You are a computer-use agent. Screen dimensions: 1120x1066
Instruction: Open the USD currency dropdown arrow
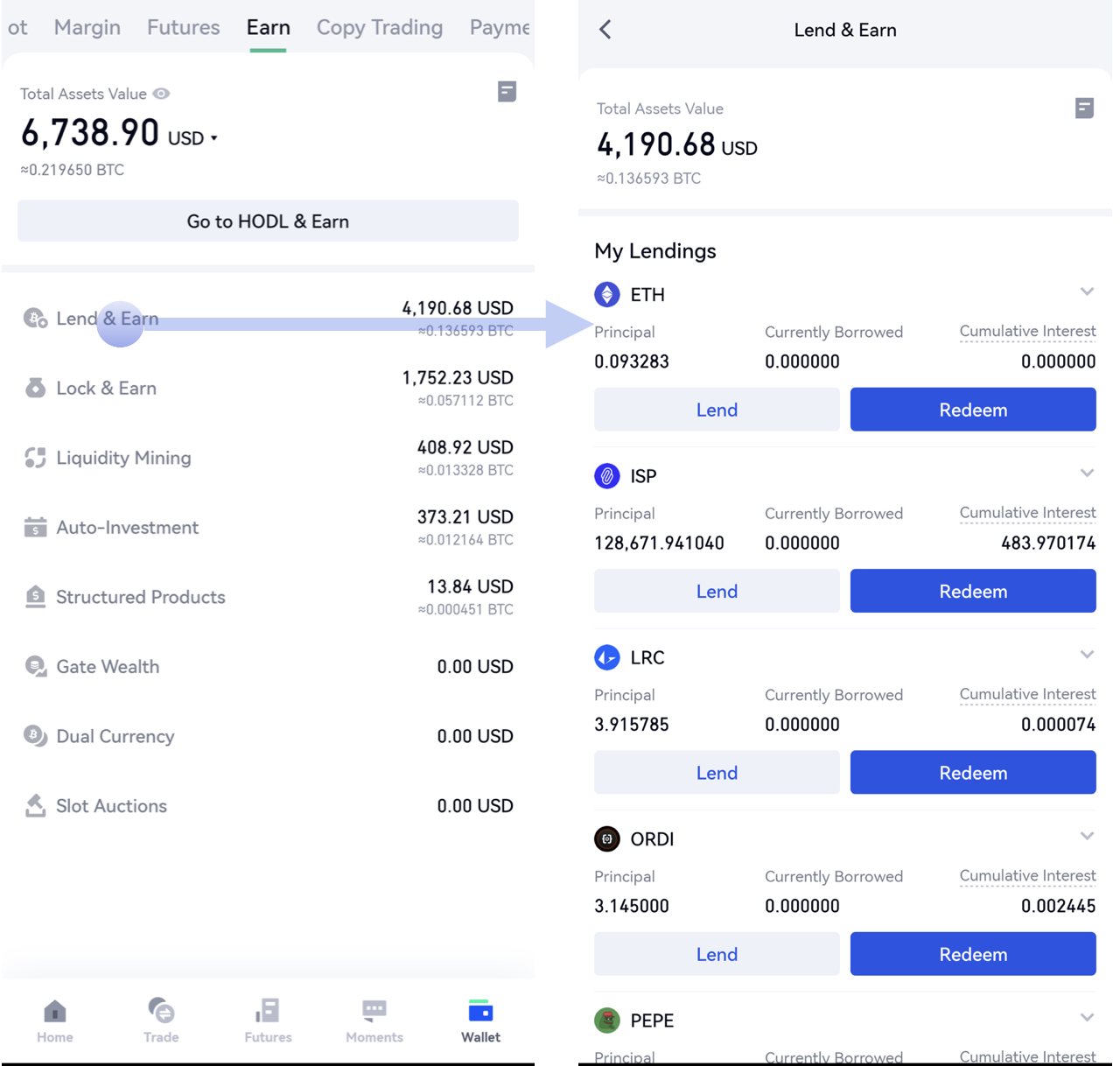[214, 138]
